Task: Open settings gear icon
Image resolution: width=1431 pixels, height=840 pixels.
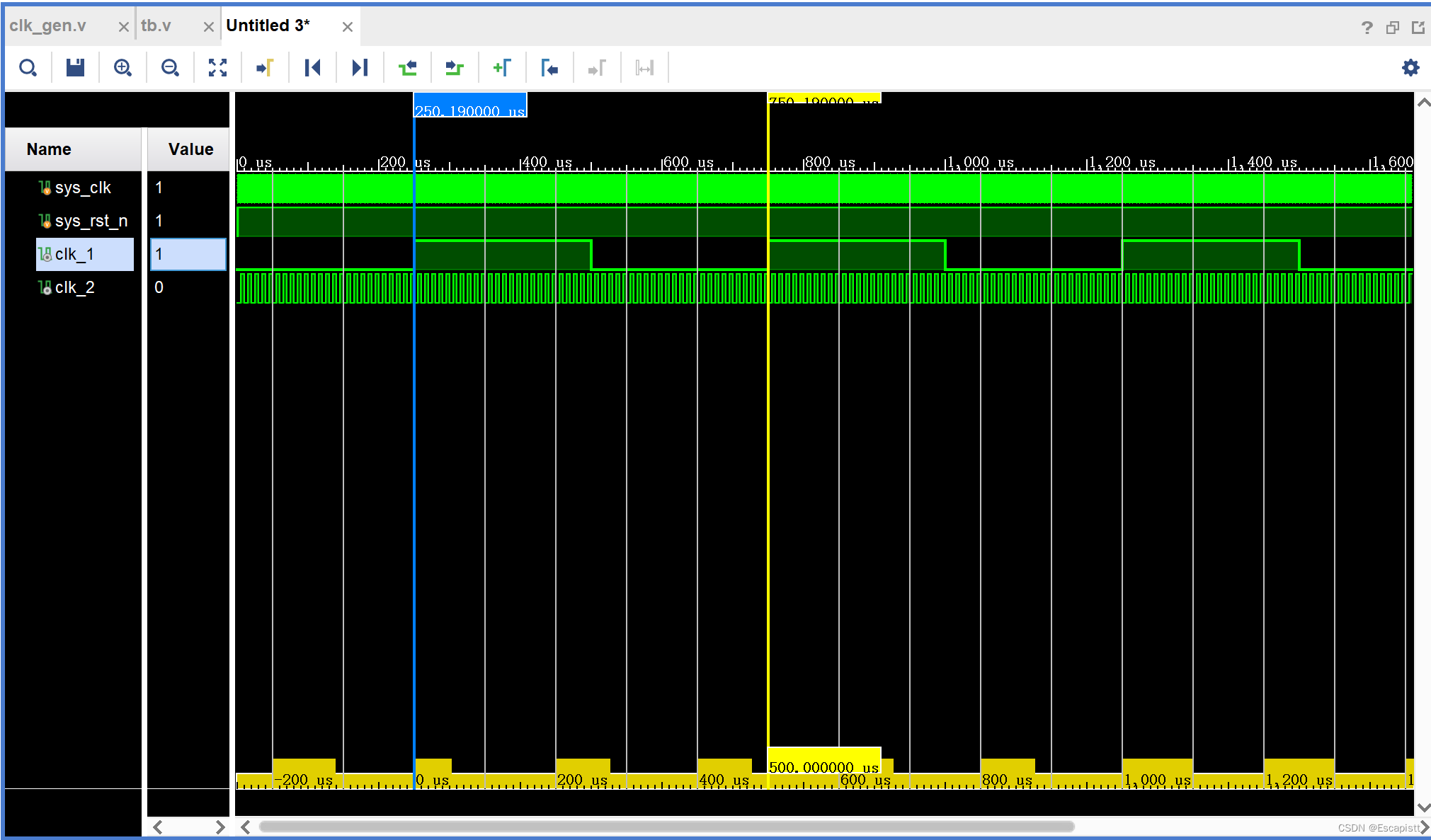Action: tap(1411, 68)
